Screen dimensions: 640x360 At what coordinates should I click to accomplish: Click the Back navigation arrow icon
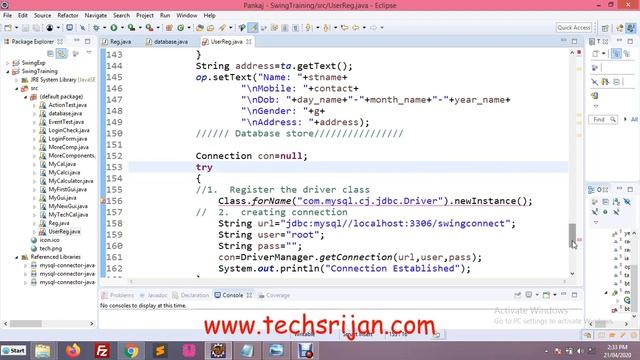click(x=356, y=28)
